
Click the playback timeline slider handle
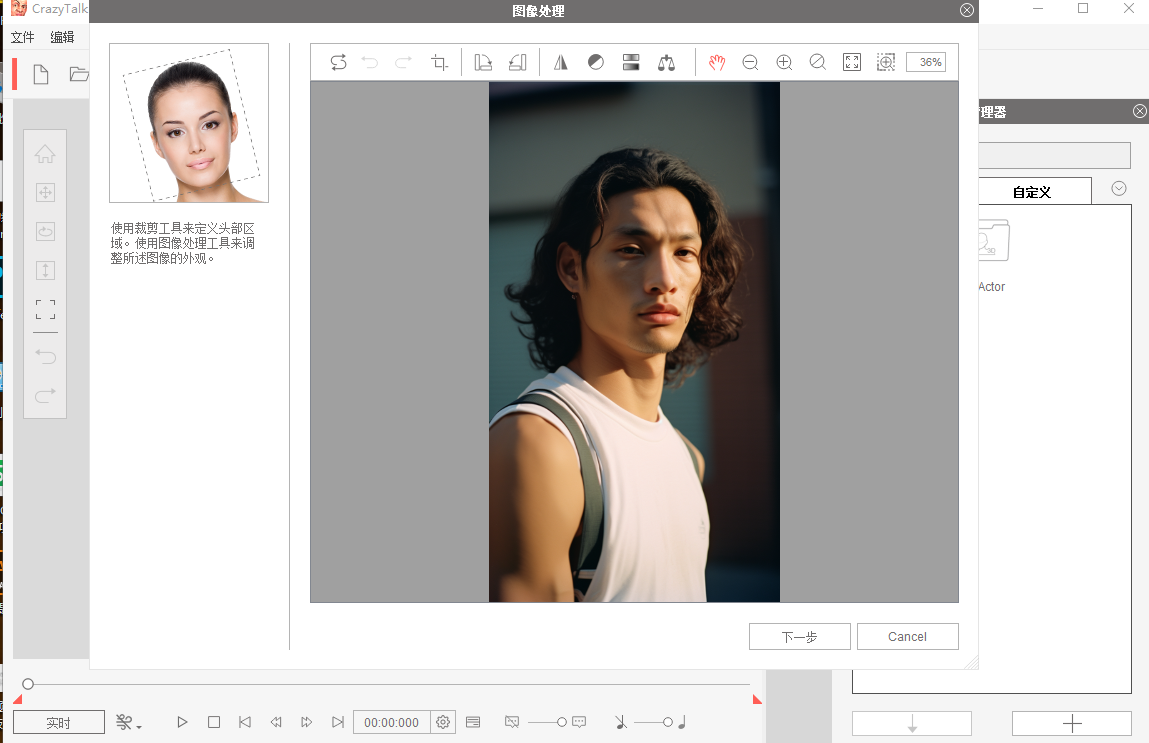(x=28, y=684)
